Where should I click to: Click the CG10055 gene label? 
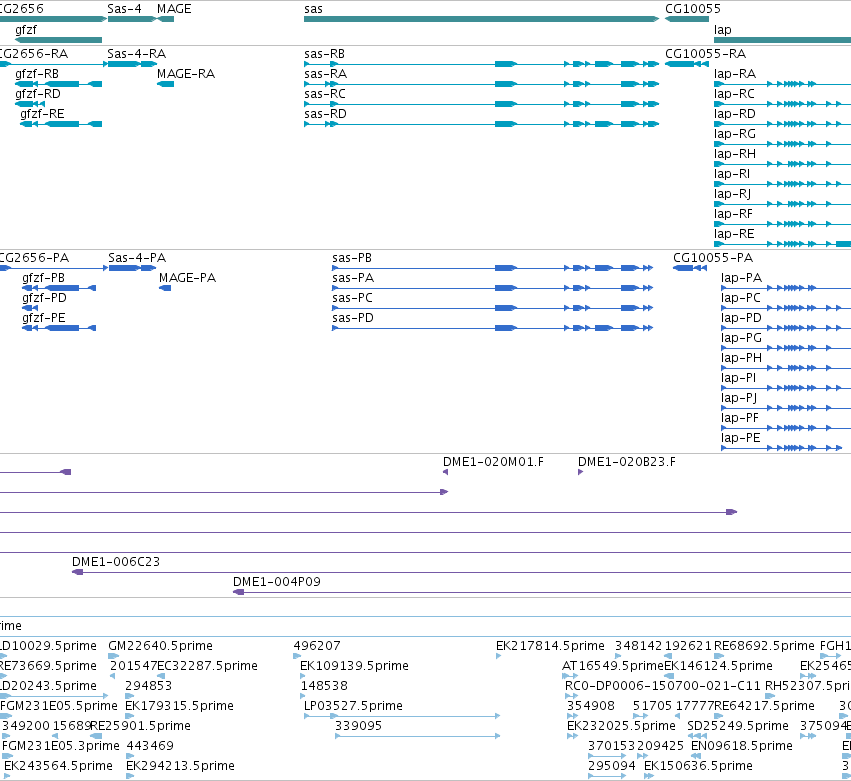pos(693,9)
